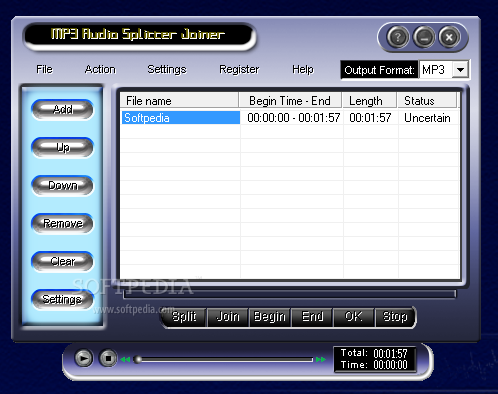Viewport: 498px width, 394px height.
Task: Click the Split button
Action: point(184,317)
